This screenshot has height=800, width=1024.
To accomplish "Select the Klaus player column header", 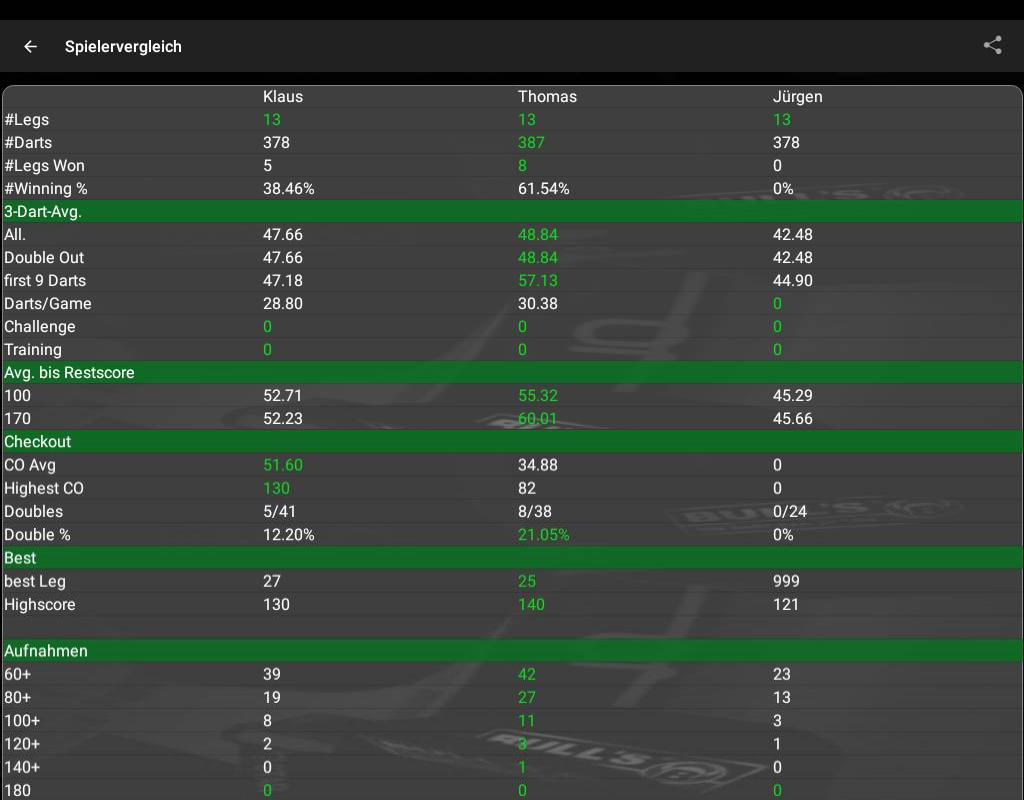I will (x=283, y=97).
